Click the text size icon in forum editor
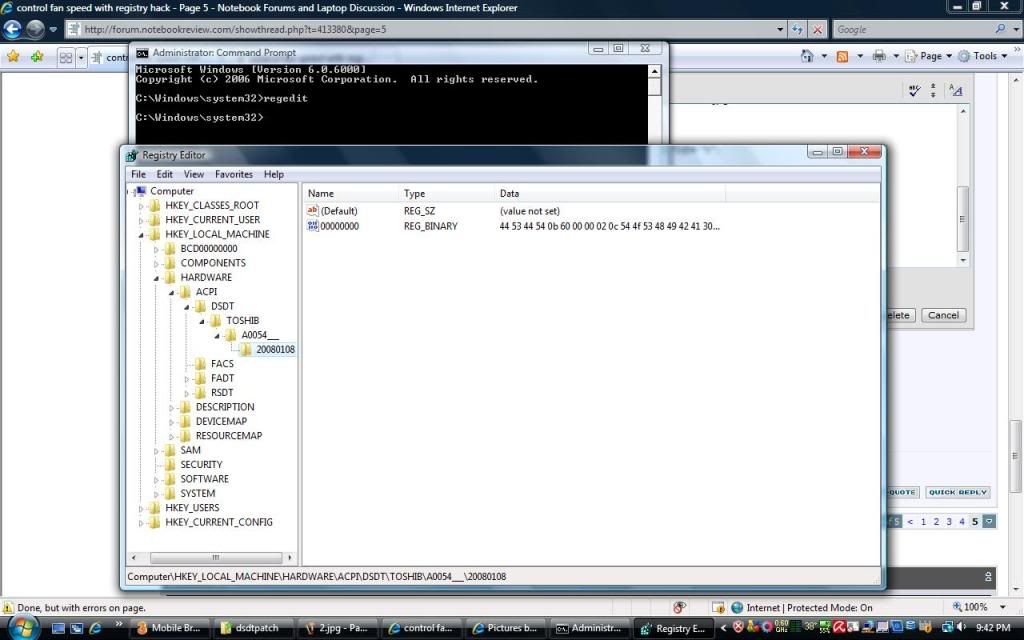Image resolution: width=1024 pixels, height=640 pixels. pyautogui.click(x=956, y=91)
